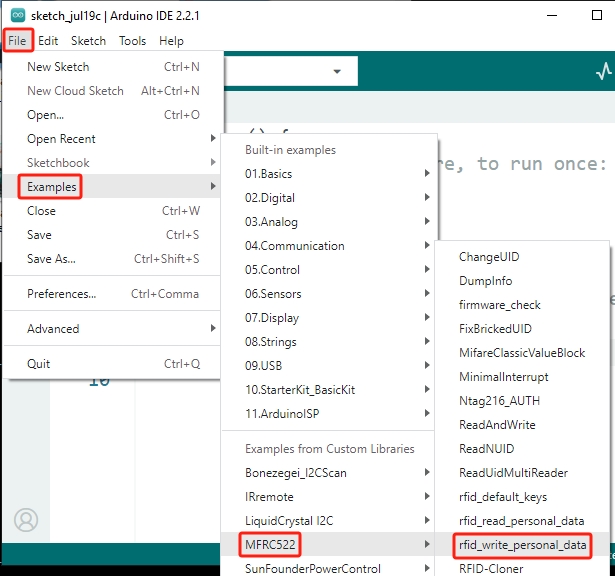
Task: Expand Bonezegei_I2CScan library examples
Action: point(329,473)
